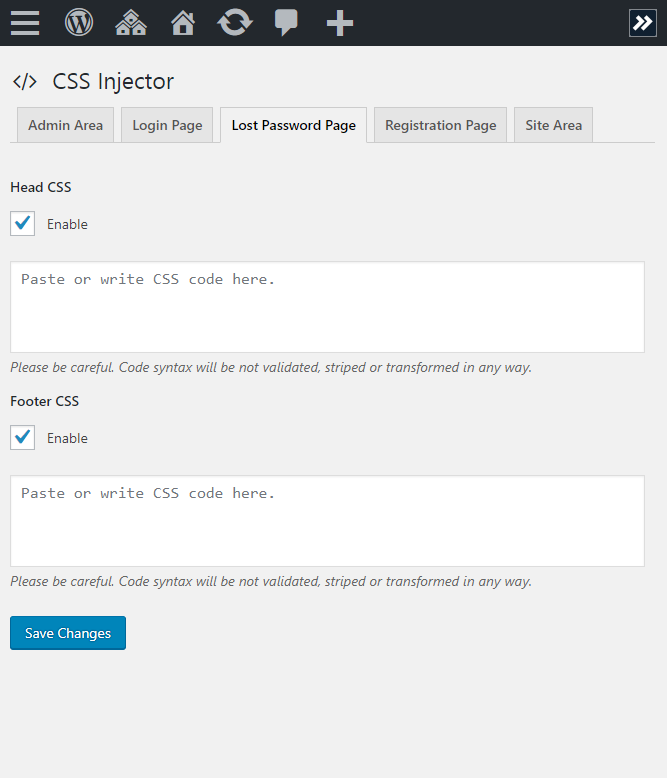Image resolution: width=667 pixels, height=778 pixels.
Task: Open the My Sites houses icon
Action: point(131,23)
